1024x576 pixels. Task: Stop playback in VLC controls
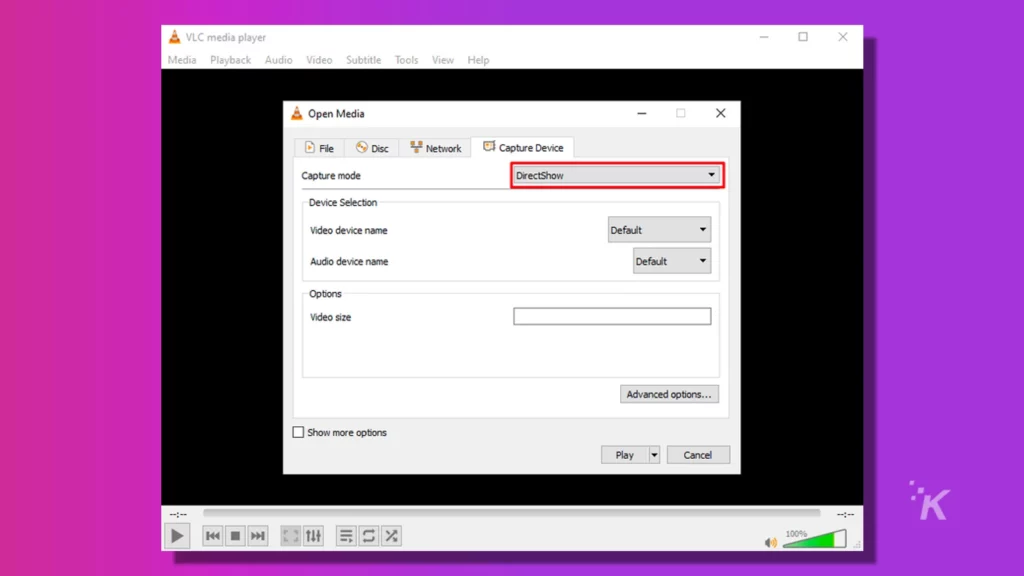click(235, 536)
